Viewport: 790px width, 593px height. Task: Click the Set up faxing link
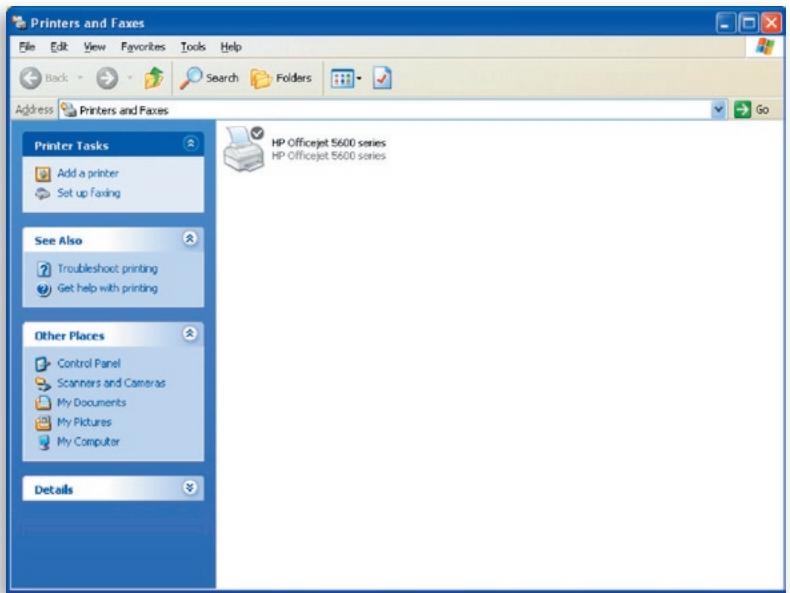[x=89, y=193]
